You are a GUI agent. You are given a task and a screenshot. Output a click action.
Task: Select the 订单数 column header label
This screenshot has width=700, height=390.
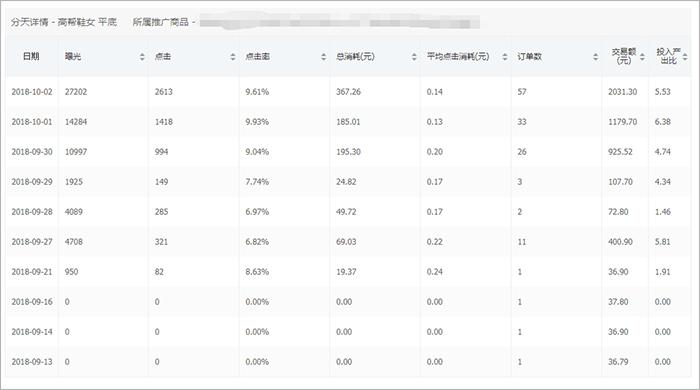pos(529,57)
